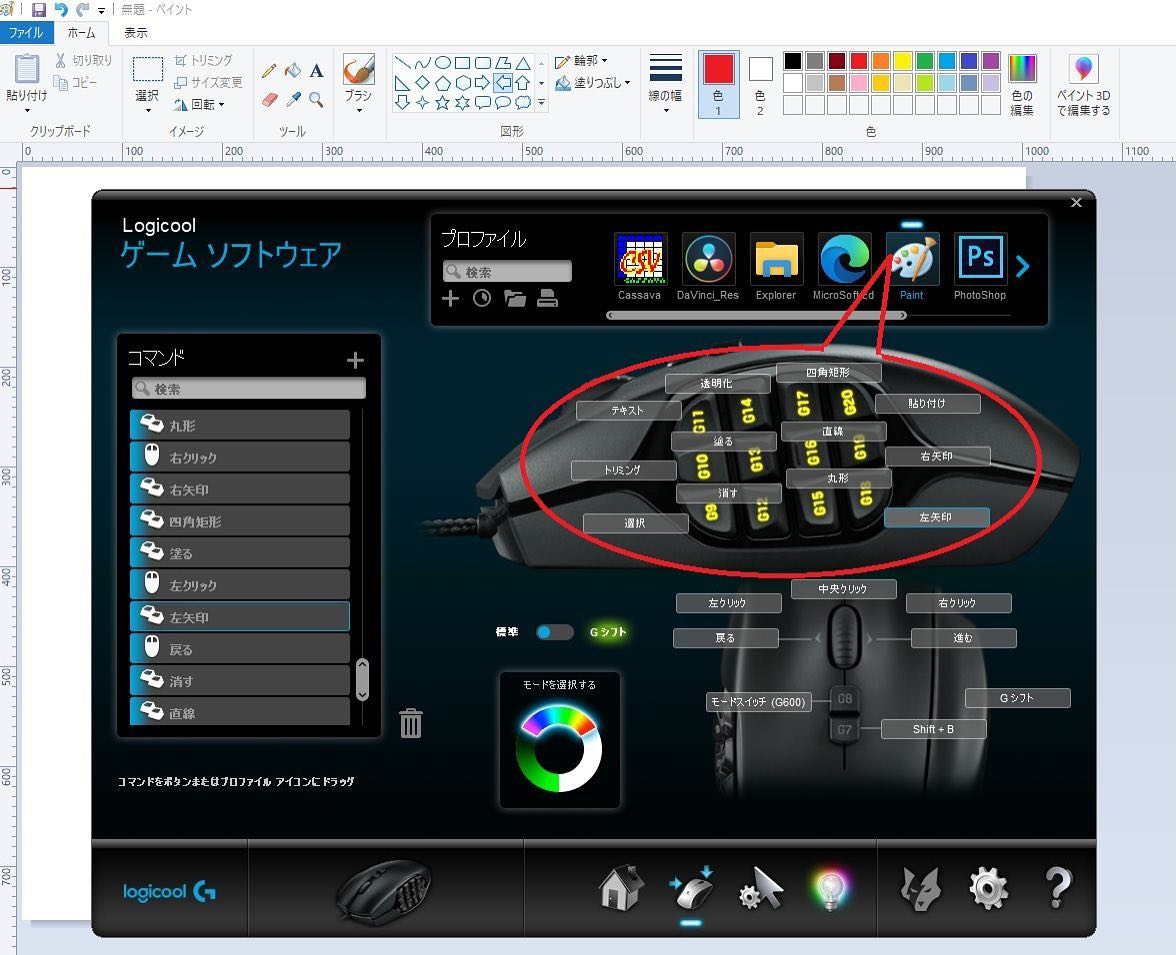Viewport: 1176px width, 955px height.
Task: Click the command list scrollbar
Action: (x=362, y=679)
